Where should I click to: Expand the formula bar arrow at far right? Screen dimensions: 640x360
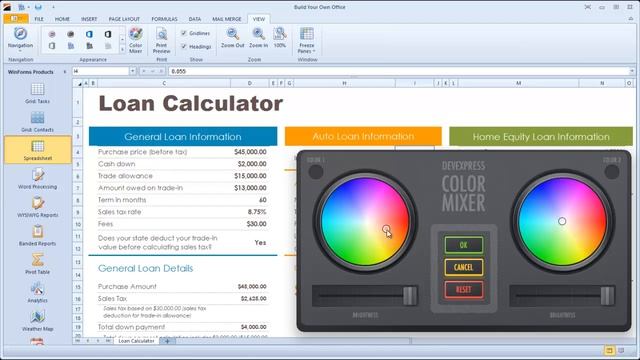coord(631,71)
